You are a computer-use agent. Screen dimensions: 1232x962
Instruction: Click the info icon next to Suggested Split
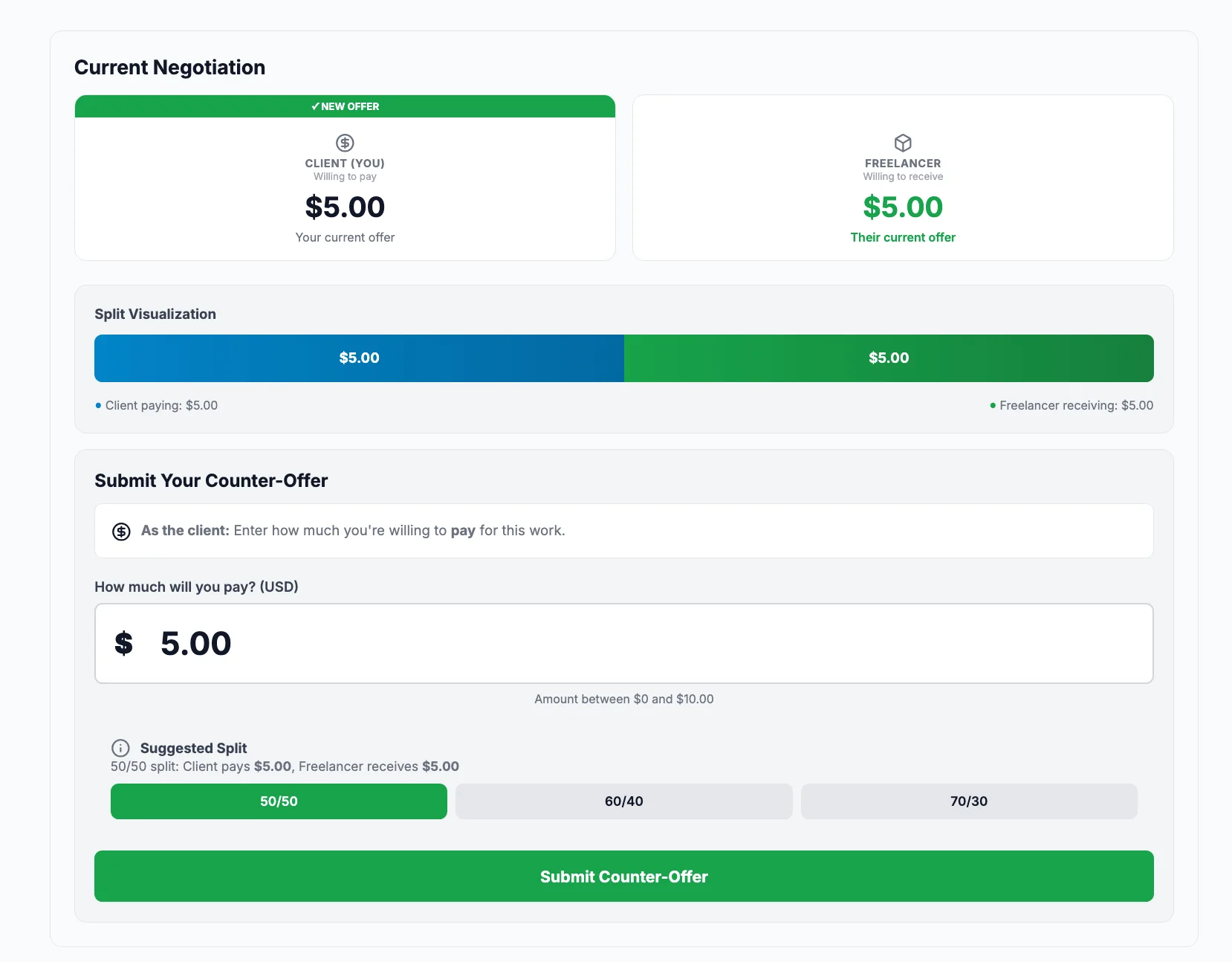[x=120, y=748]
